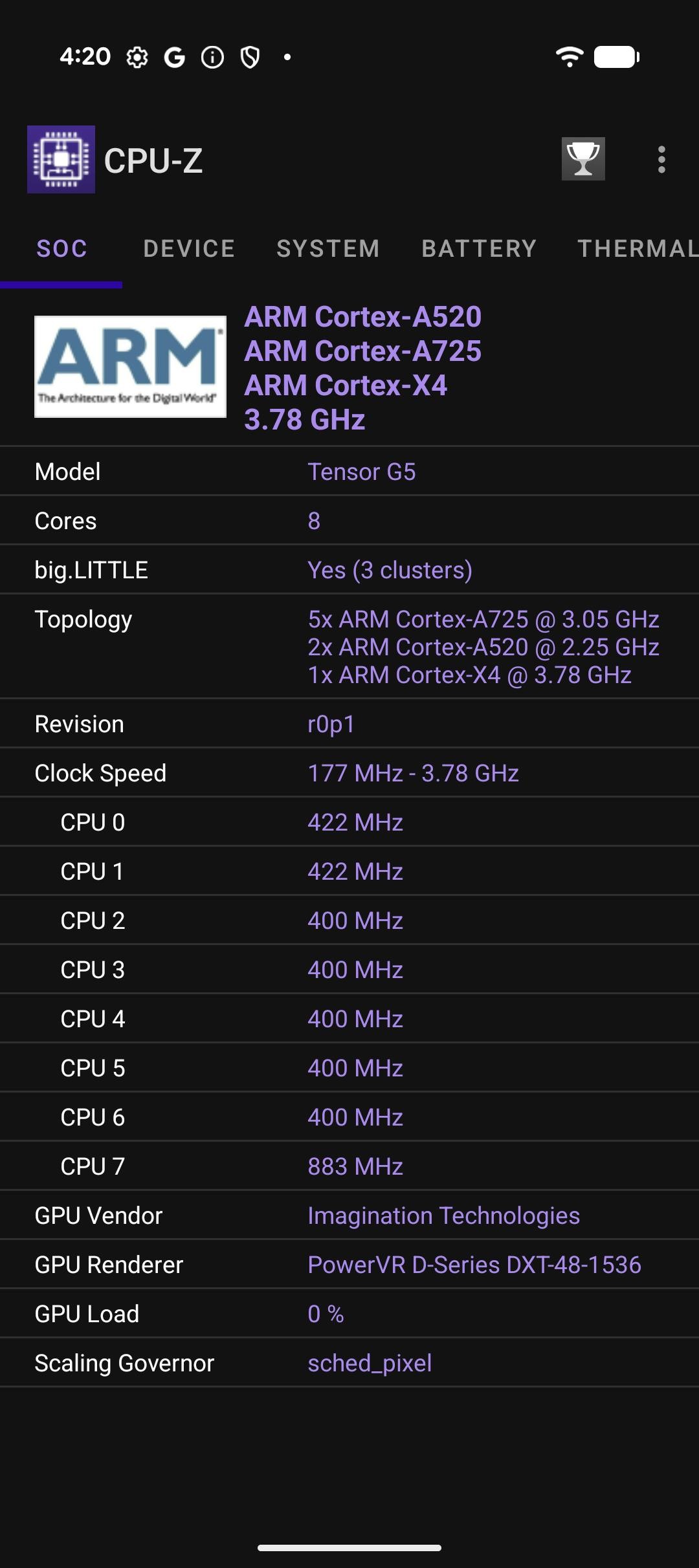Switch to the SYSTEM tab
Image resolution: width=699 pixels, height=1568 pixels.
[x=328, y=249]
